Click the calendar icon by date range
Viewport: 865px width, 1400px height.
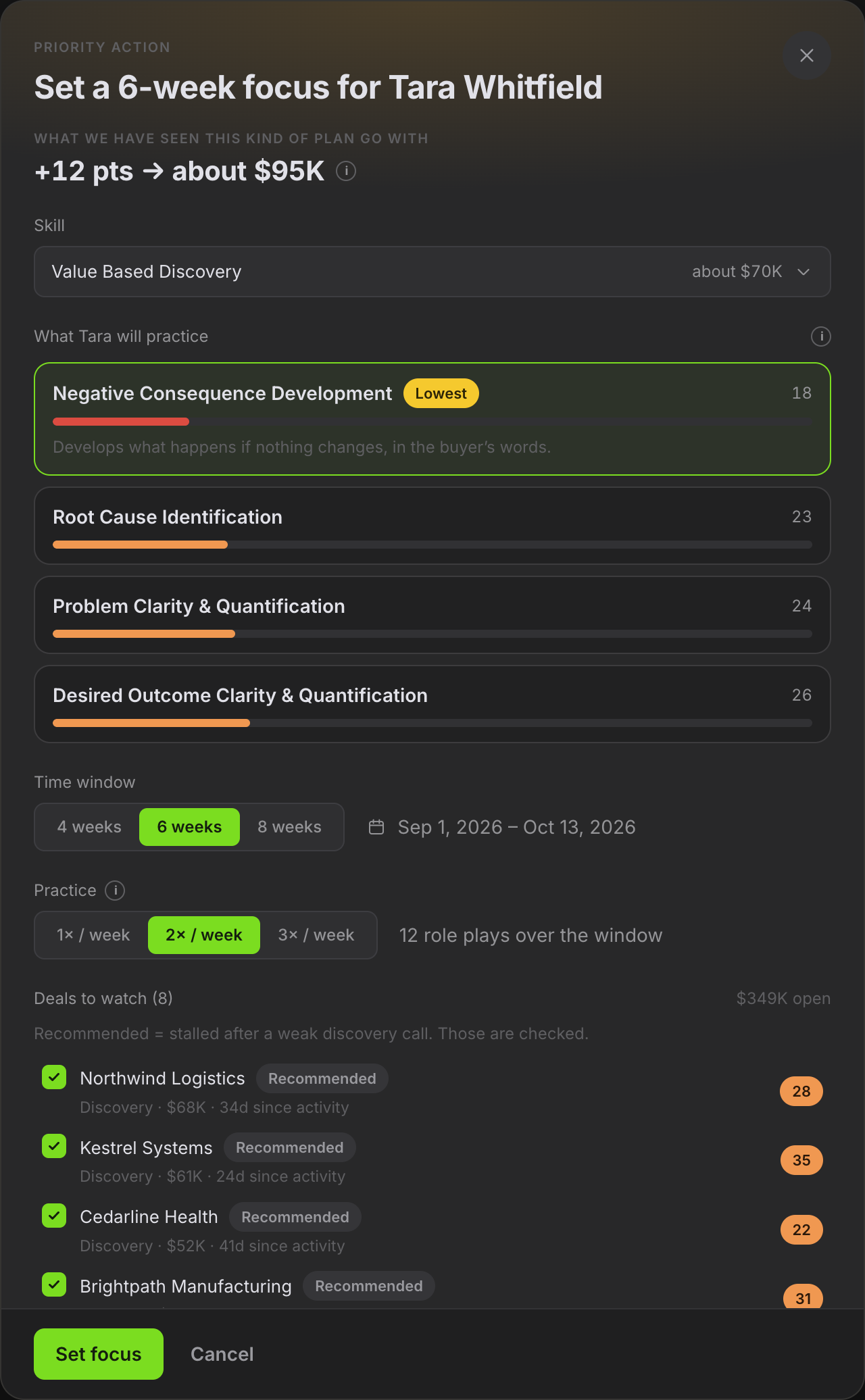[376, 827]
